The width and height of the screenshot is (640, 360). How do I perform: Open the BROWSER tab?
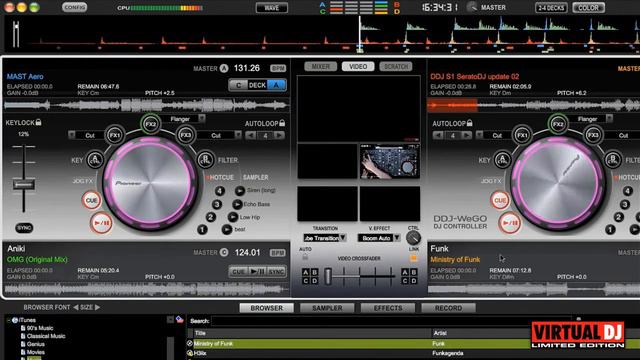267,308
